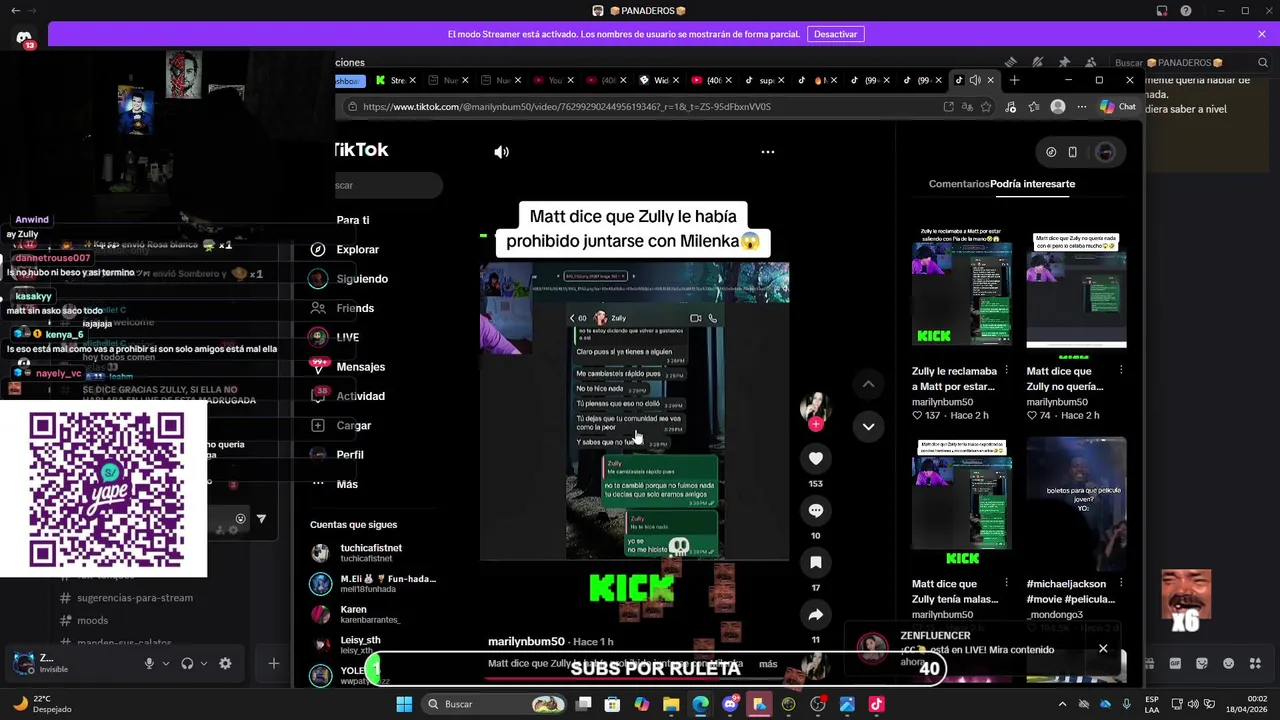Open LIVE in TikTok sidebar
This screenshot has height=720, width=1280.
336,337
